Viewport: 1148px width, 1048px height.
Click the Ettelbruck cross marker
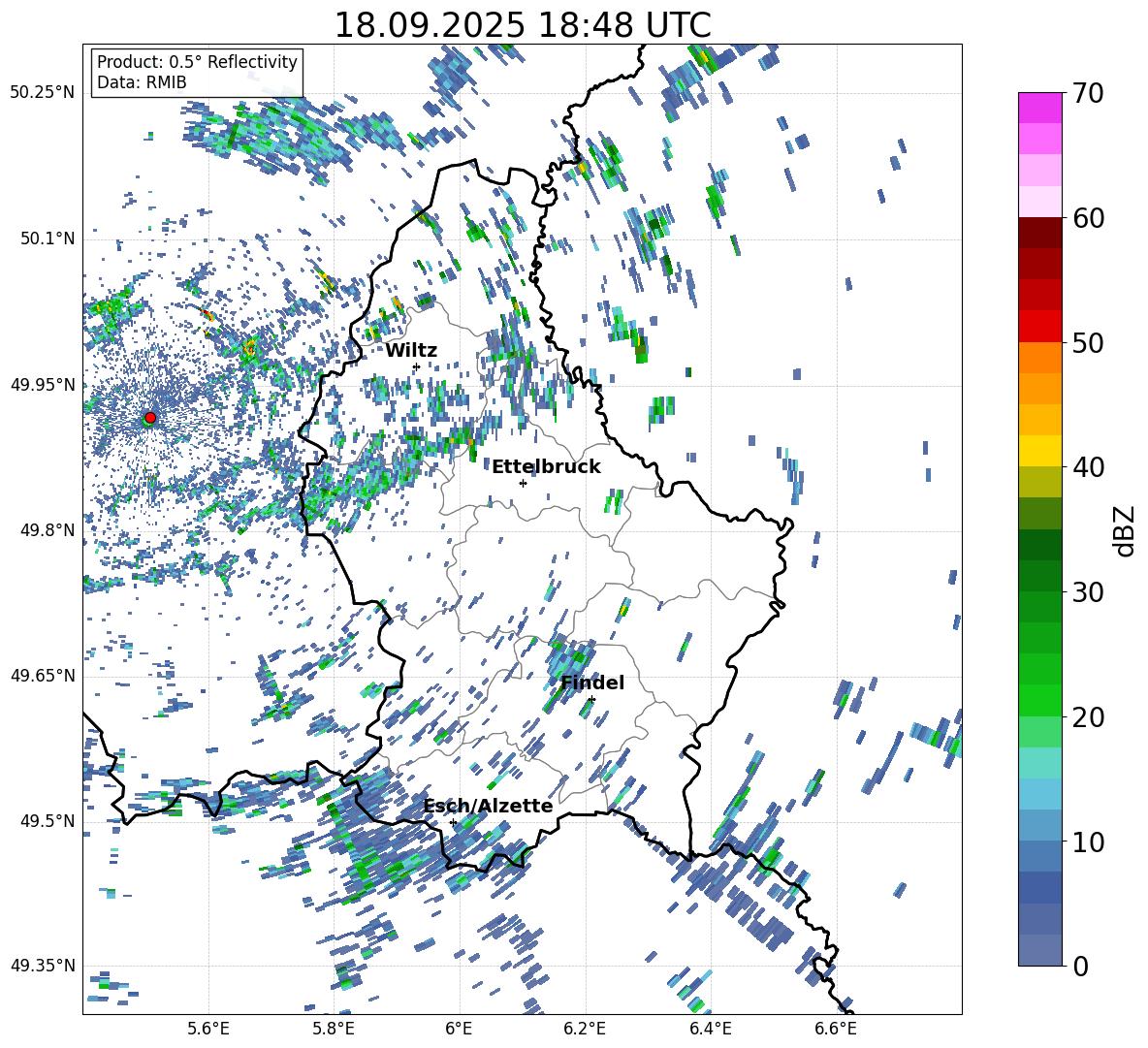tap(523, 483)
